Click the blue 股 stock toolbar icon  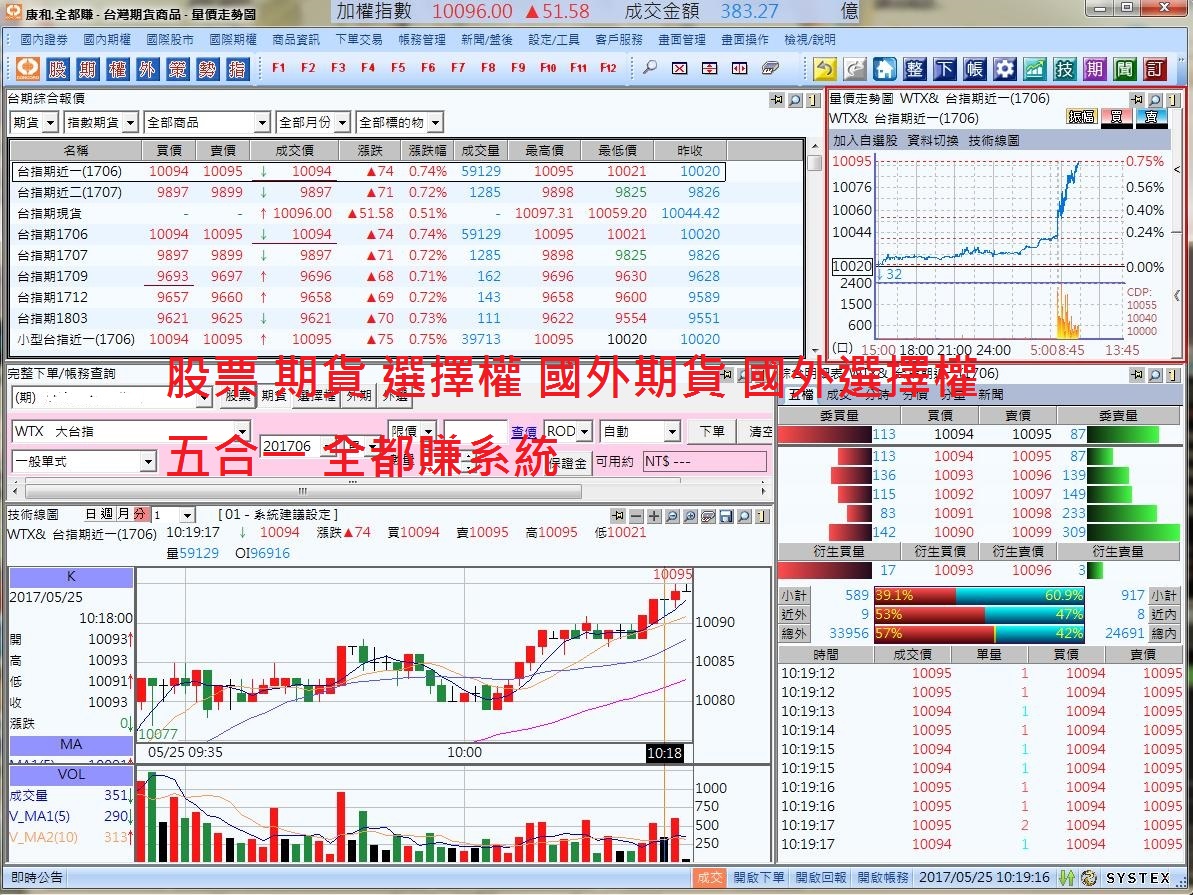(58, 69)
